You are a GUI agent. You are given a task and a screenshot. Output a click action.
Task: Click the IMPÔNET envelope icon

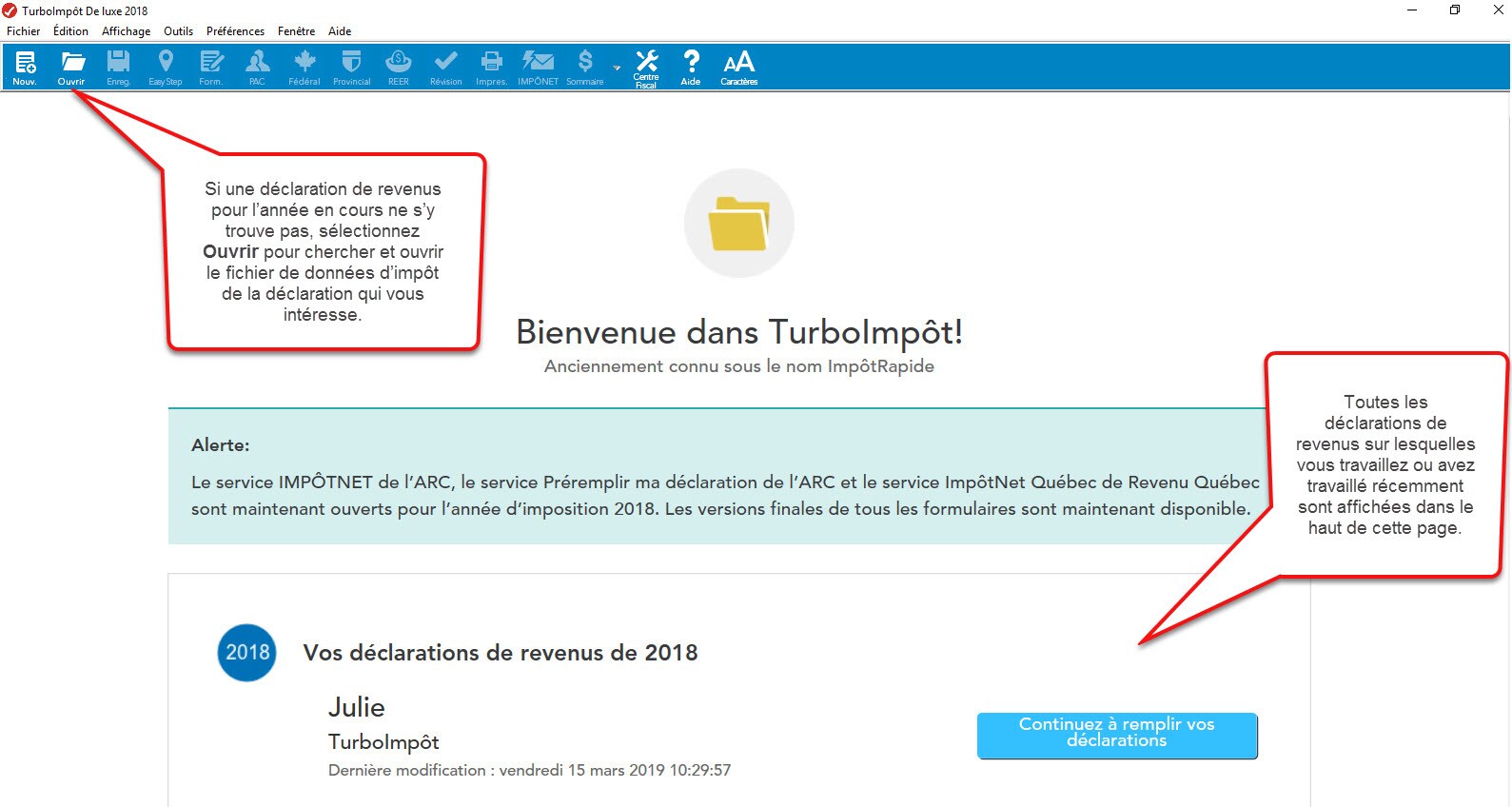click(538, 68)
